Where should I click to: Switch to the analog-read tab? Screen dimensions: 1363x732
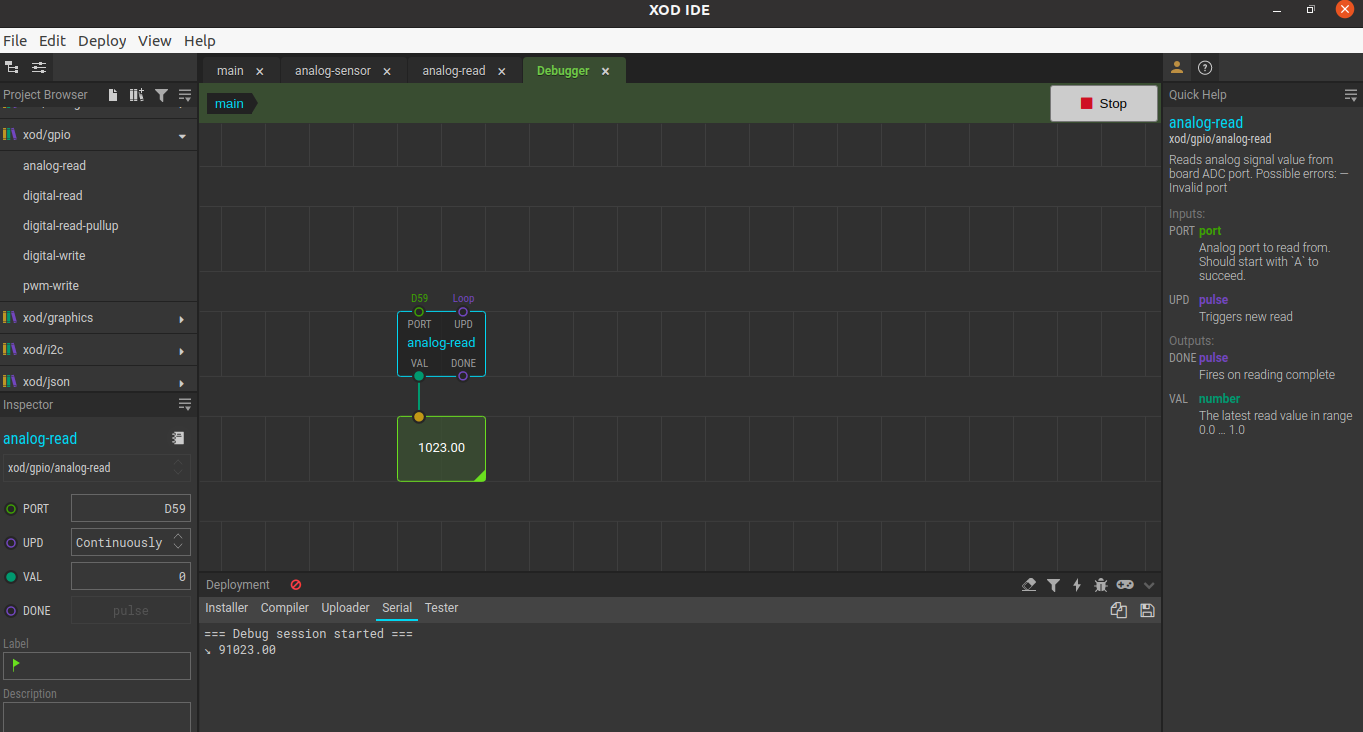[454, 71]
